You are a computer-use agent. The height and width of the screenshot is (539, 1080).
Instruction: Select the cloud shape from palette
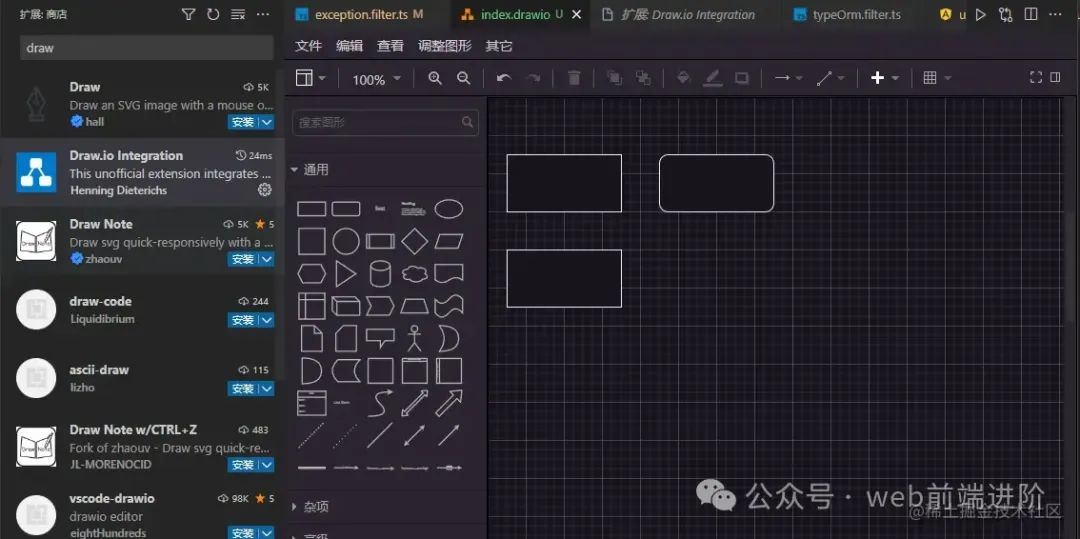click(415, 274)
